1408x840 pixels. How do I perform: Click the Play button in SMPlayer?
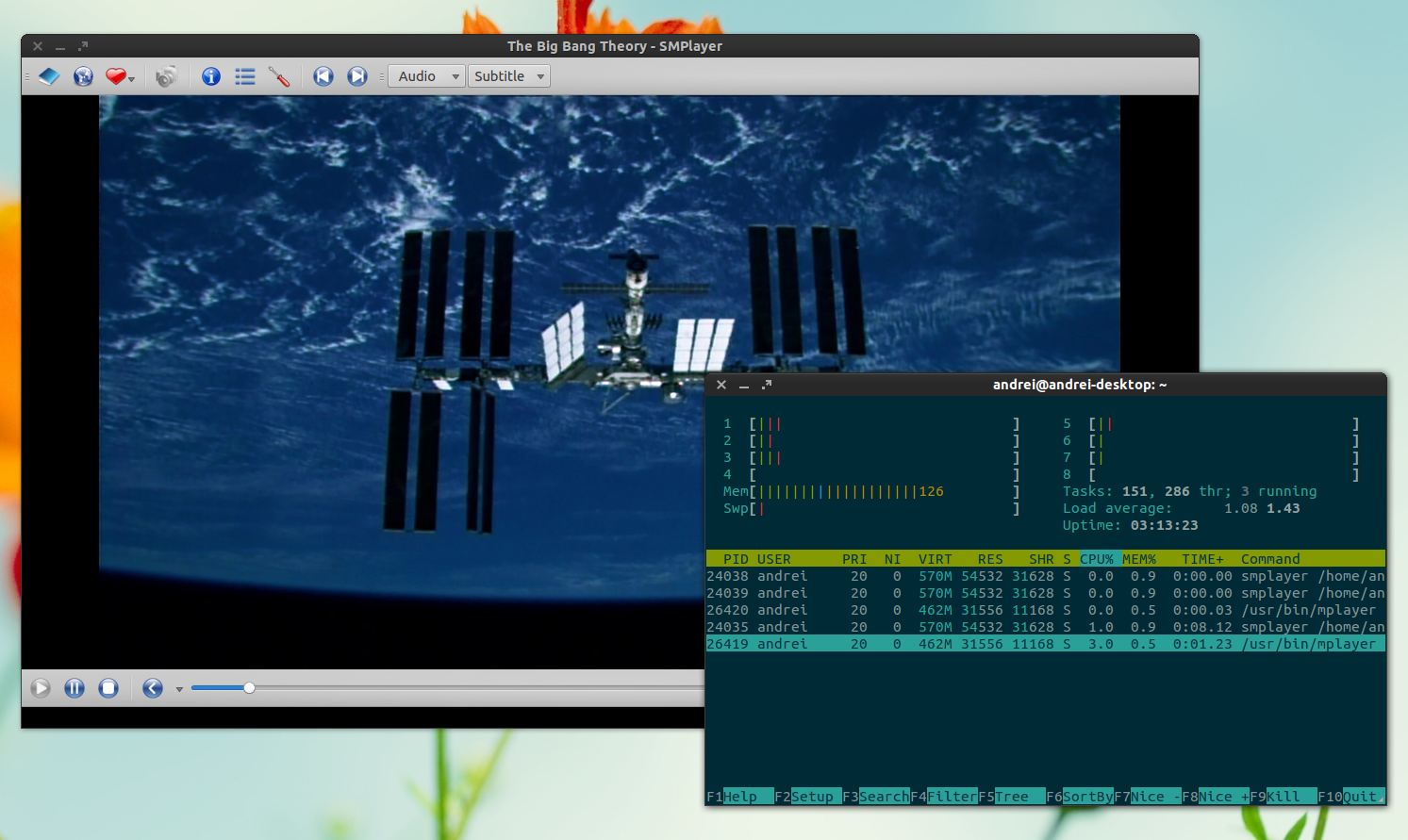tap(41, 688)
